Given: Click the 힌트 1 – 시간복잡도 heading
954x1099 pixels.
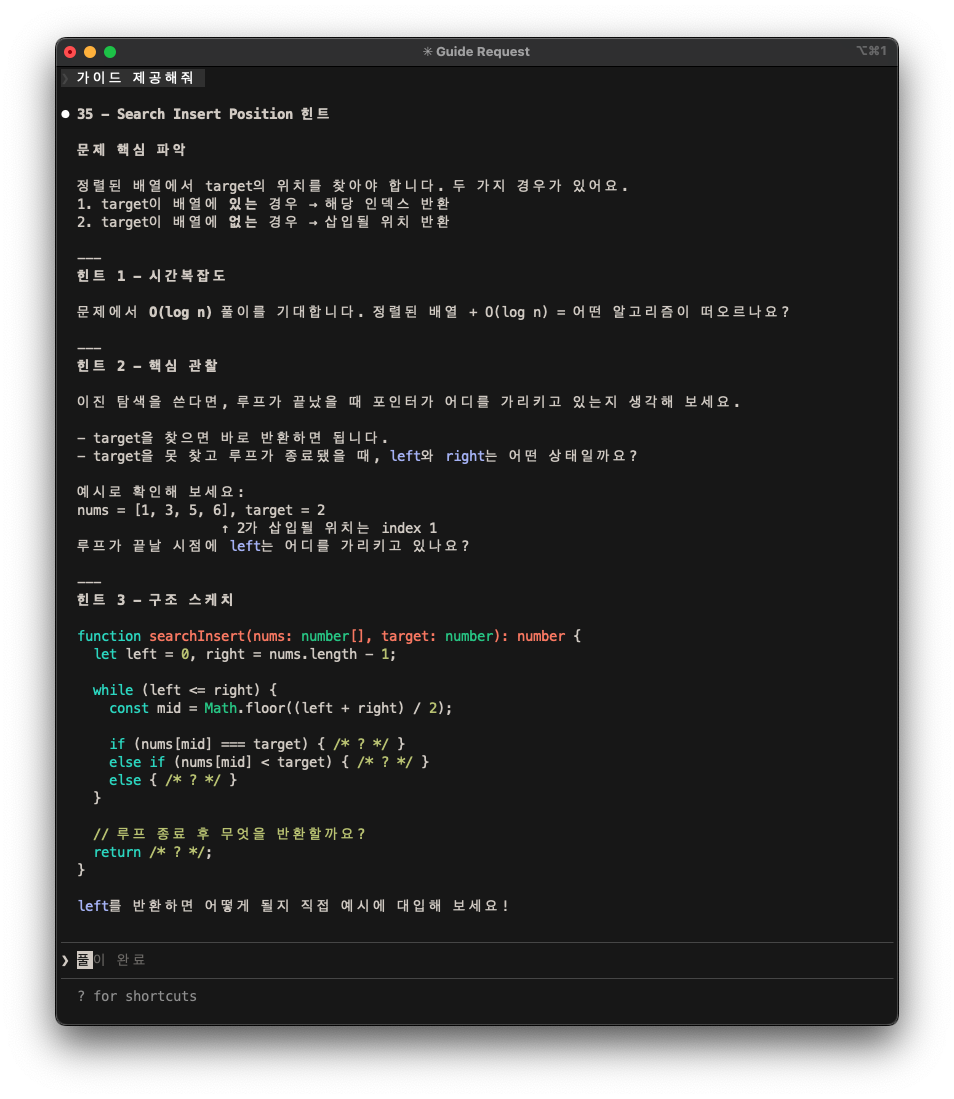Looking at the screenshot, I should 158,276.
